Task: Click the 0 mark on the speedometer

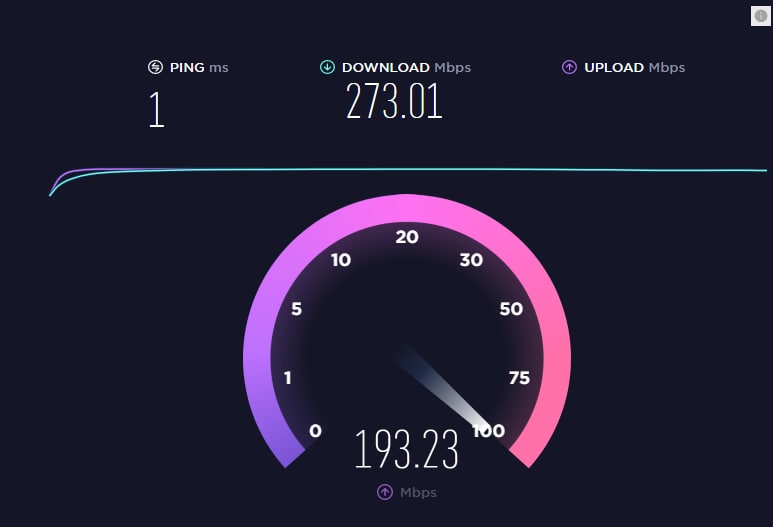Action: (316, 431)
